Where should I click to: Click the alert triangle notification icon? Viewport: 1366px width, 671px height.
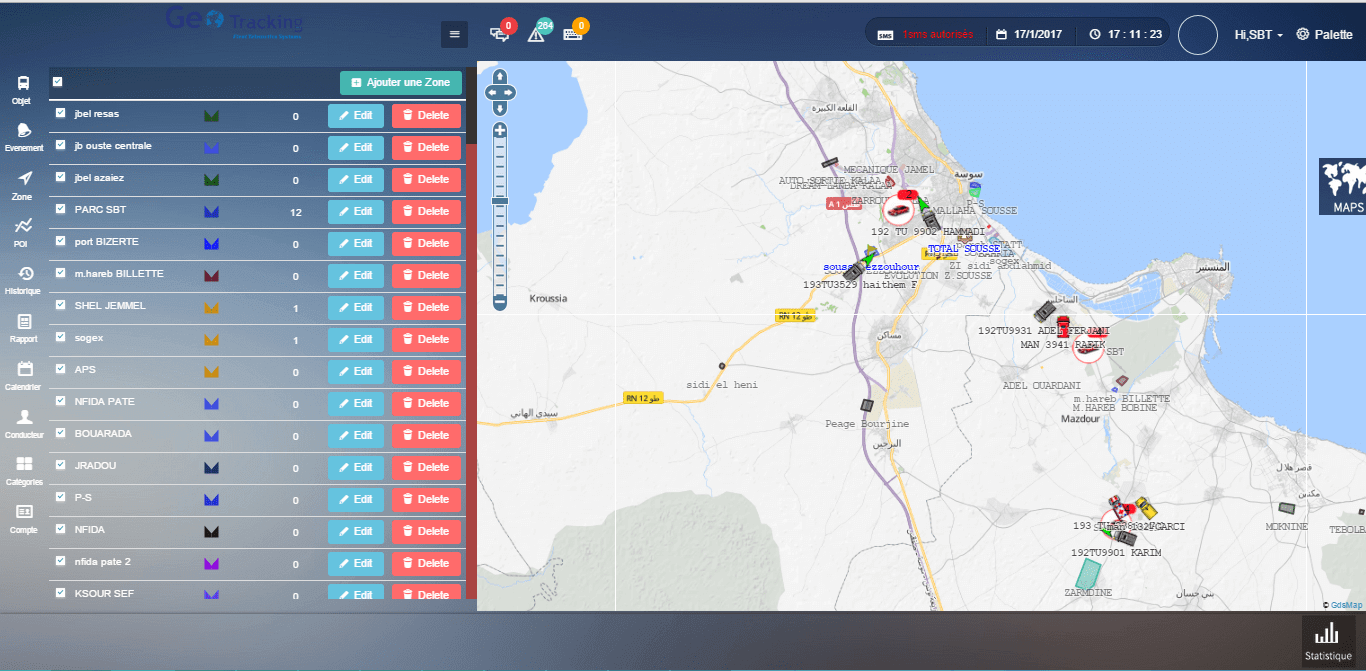[537, 34]
